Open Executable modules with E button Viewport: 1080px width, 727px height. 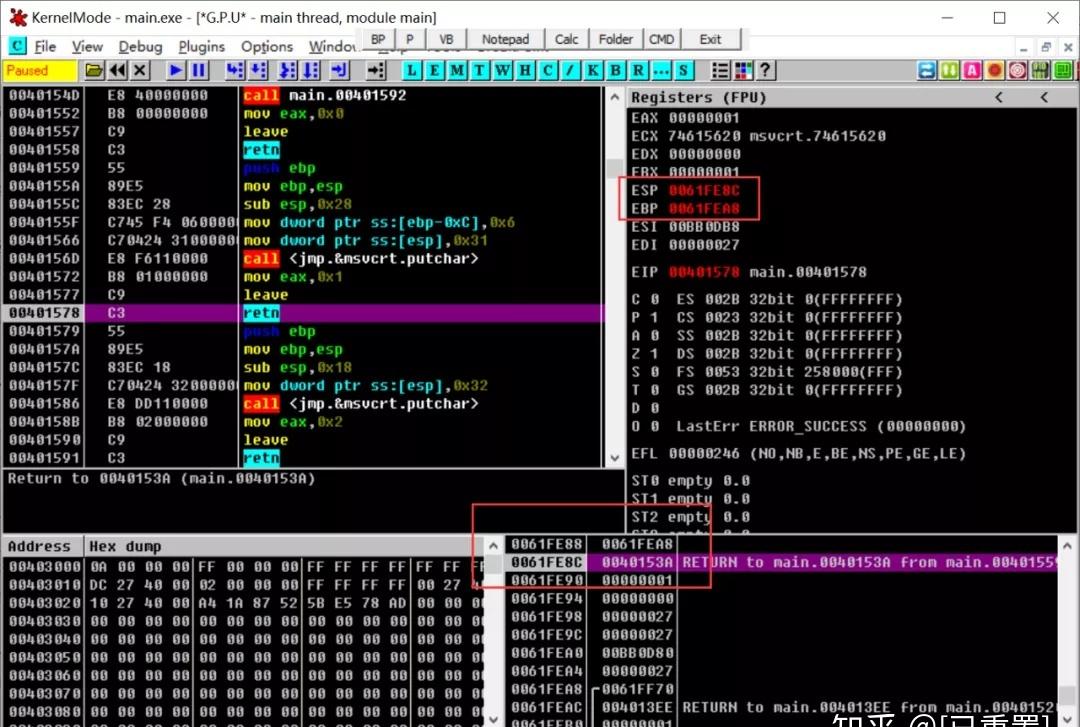434,70
